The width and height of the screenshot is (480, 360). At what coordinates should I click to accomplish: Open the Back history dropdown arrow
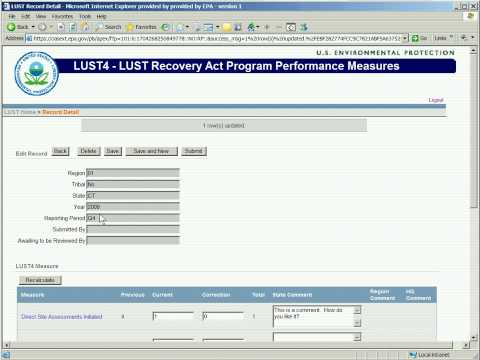tap(33, 27)
